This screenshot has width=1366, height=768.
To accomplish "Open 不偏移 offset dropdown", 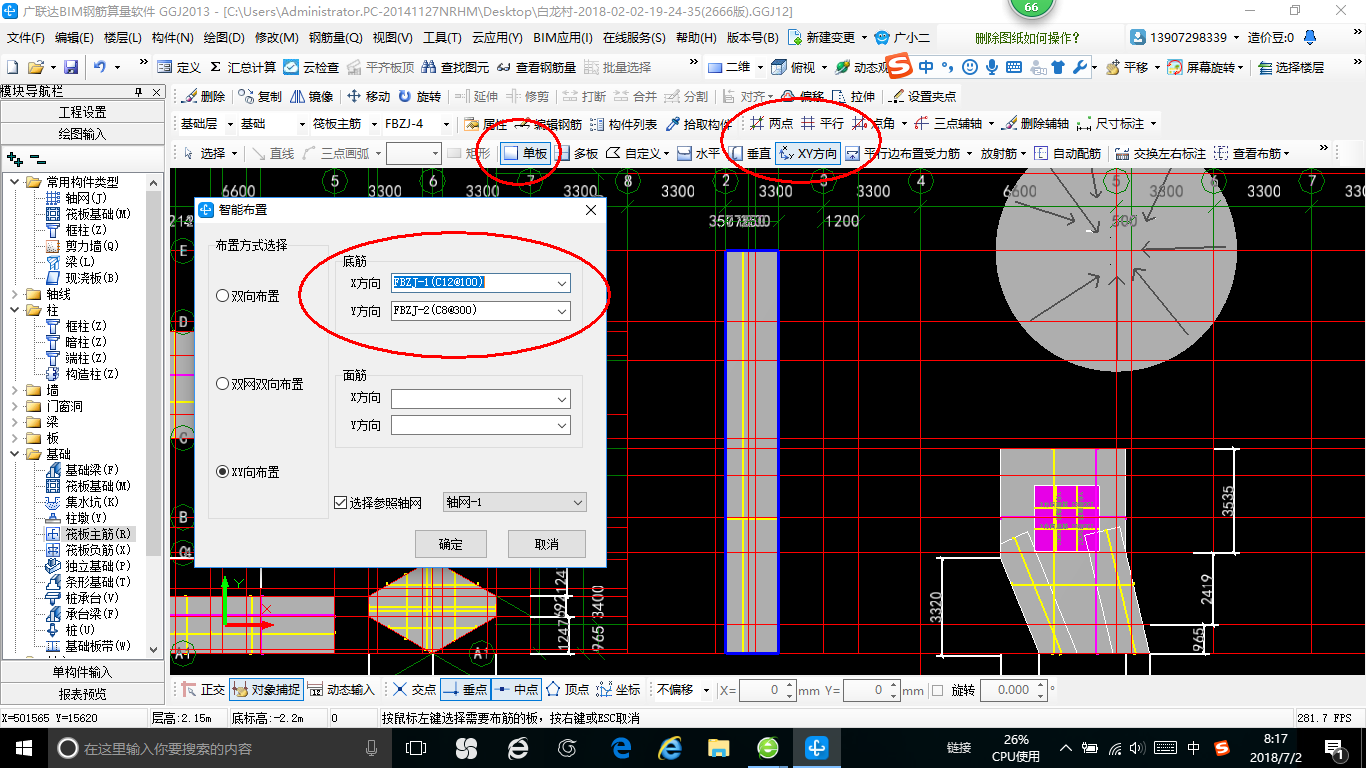I will pyautogui.click(x=682, y=690).
